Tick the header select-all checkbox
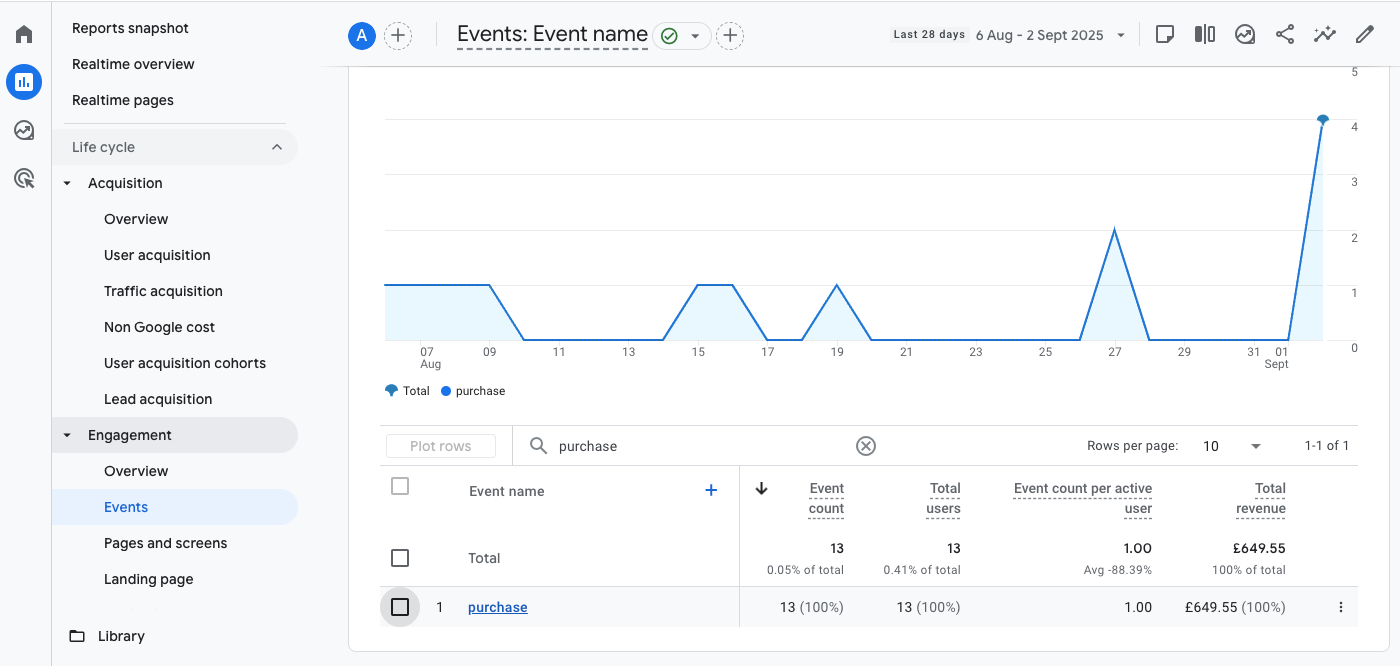 click(x=400, y=486)
